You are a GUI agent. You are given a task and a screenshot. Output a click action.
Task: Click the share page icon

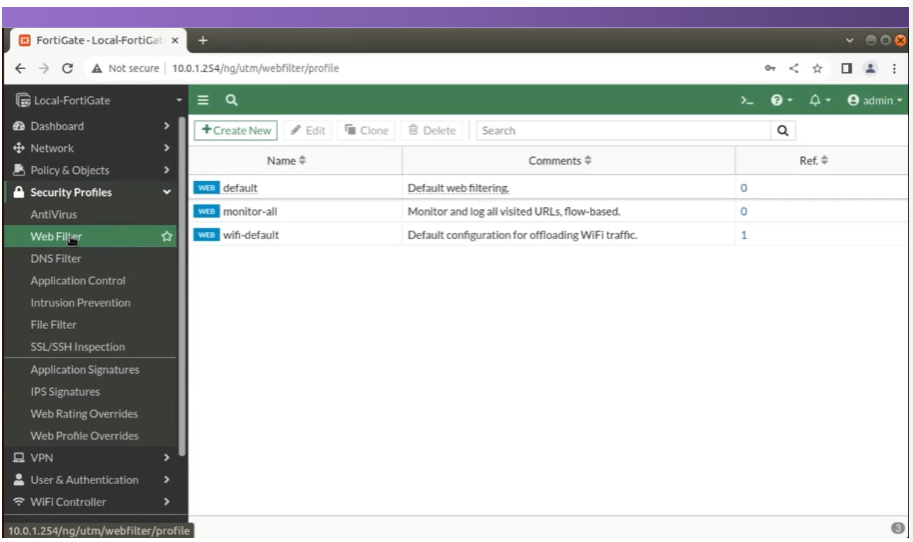(794, 68)
